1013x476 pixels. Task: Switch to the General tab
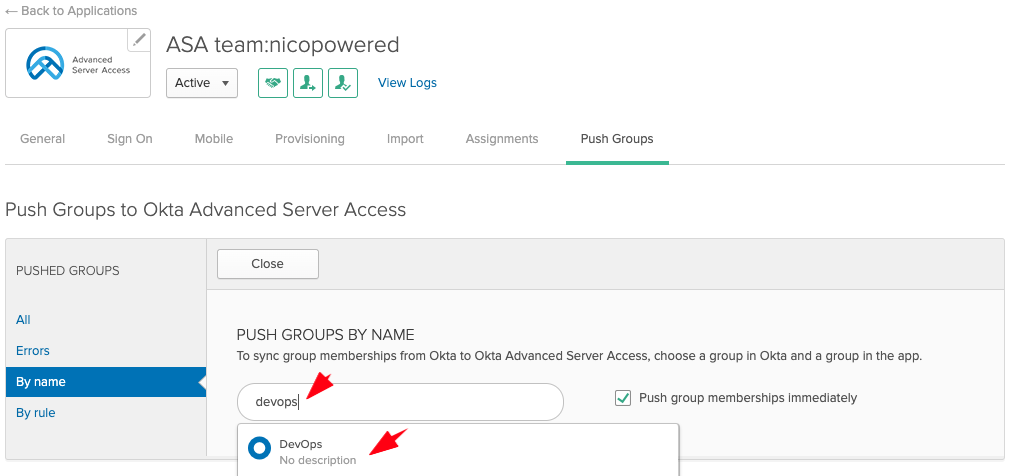tap(43, 139)
